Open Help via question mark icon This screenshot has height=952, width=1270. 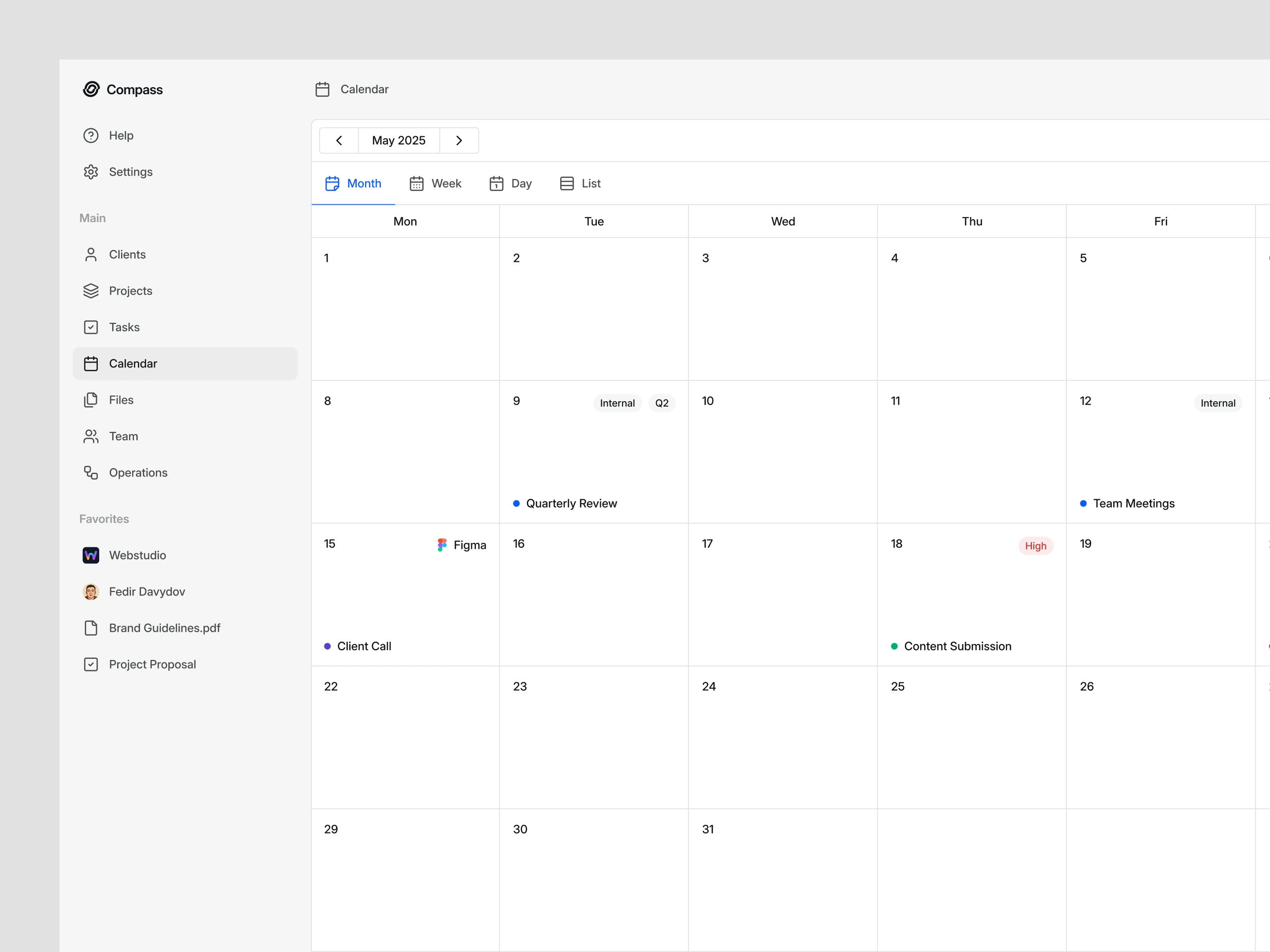coord(91,135)
